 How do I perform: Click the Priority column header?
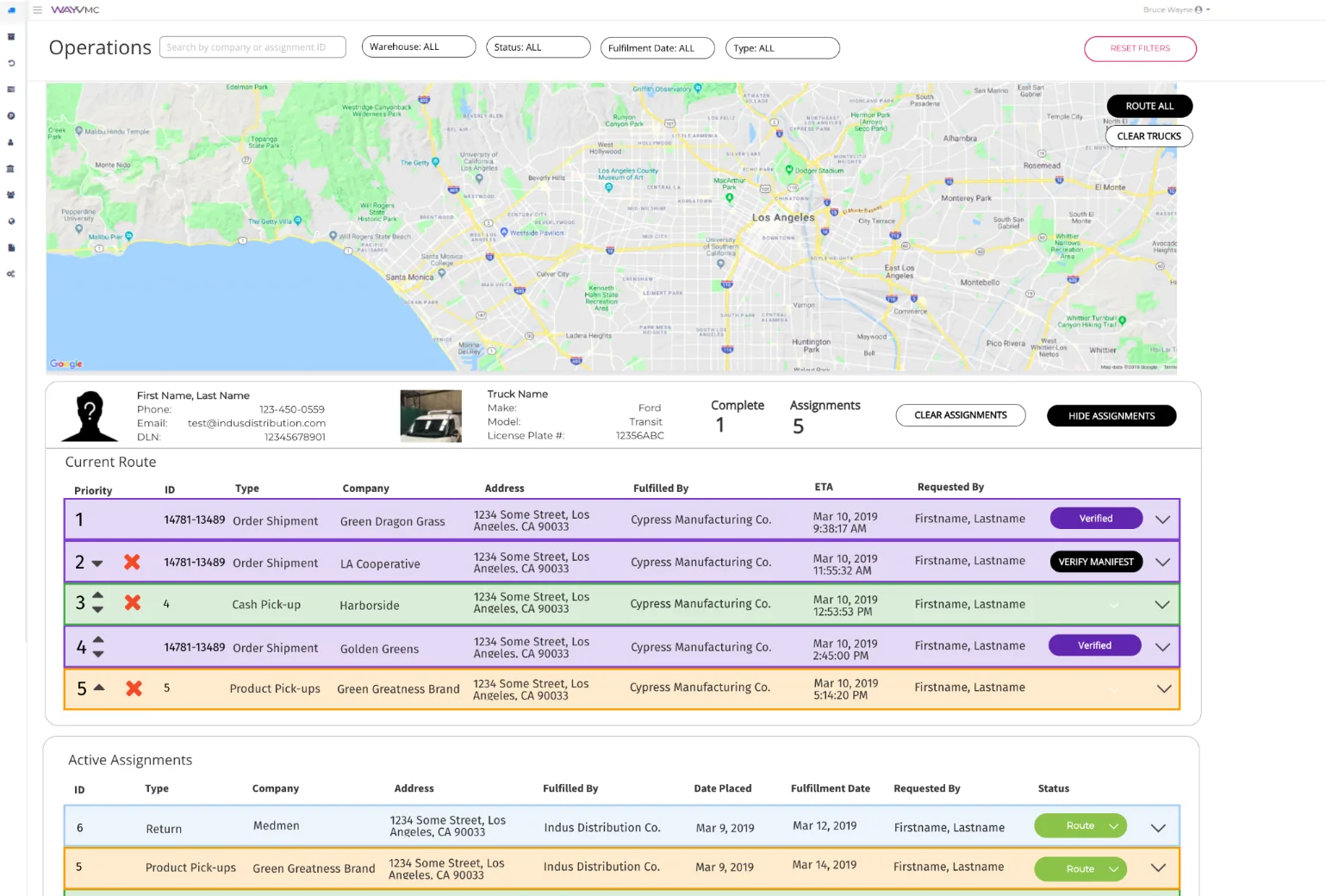coord(93,490)
